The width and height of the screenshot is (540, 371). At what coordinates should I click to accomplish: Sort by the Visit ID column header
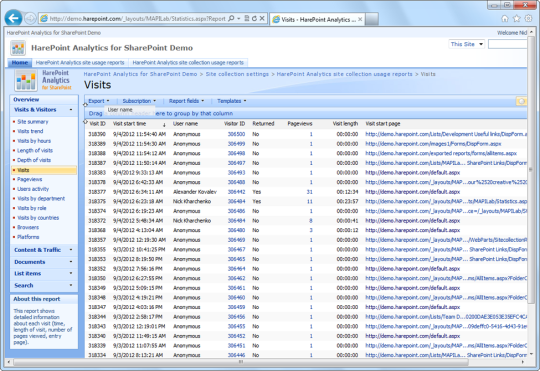coord(97,124)
